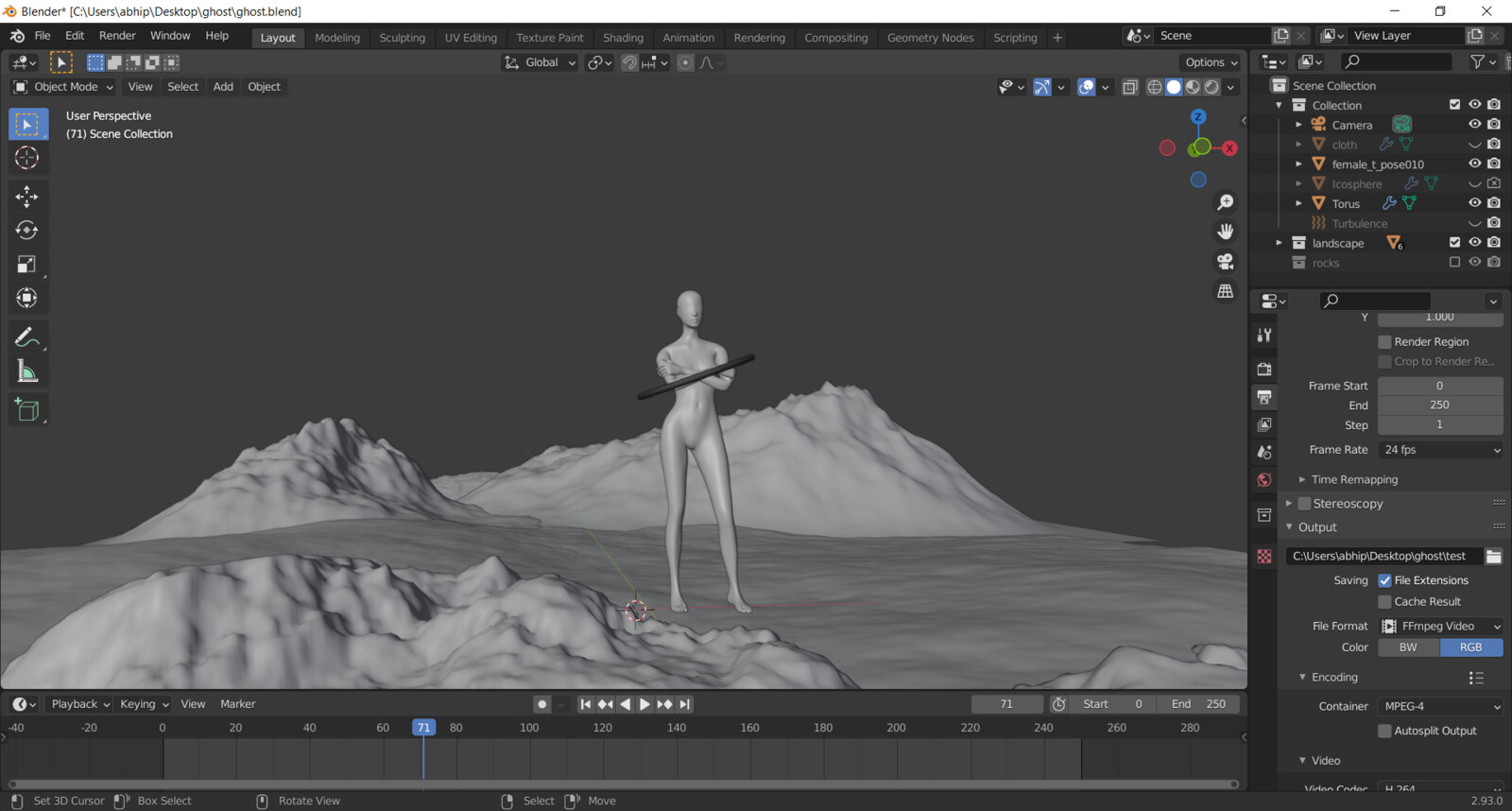Open the Scene properties tab
Screen dimensions: 1512x811
click(1264, 452)
